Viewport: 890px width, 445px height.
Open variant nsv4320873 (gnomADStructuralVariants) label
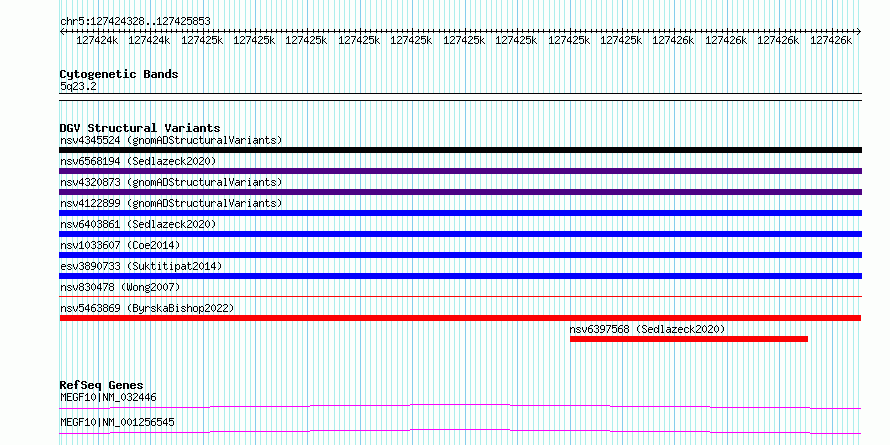coord(171,182)
